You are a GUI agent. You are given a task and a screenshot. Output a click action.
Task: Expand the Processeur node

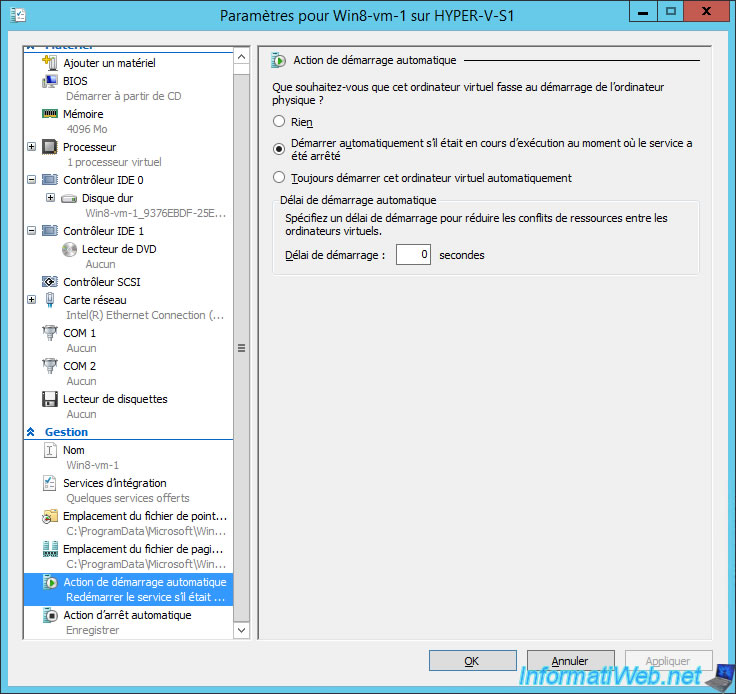coord(31,147)
